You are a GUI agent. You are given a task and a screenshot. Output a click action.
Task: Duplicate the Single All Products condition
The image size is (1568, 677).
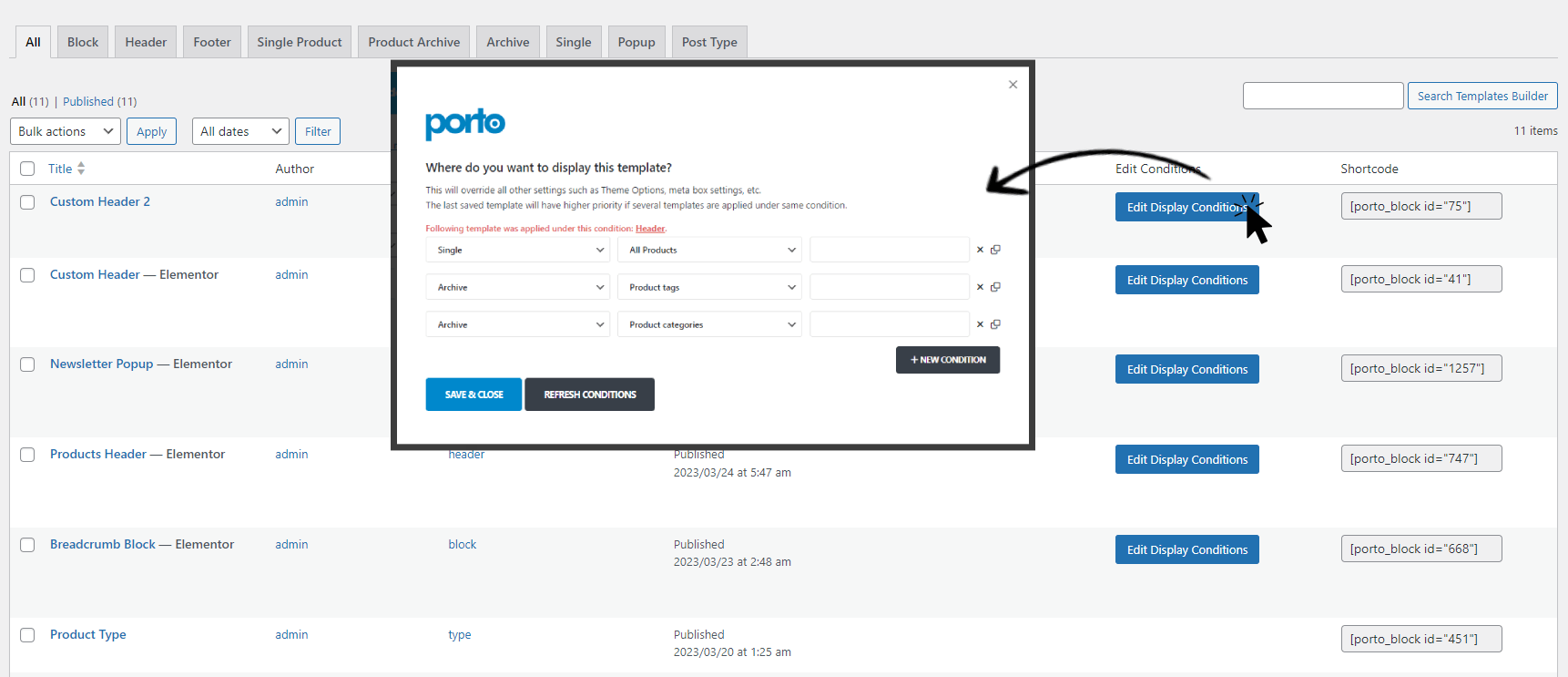(995, 250)
